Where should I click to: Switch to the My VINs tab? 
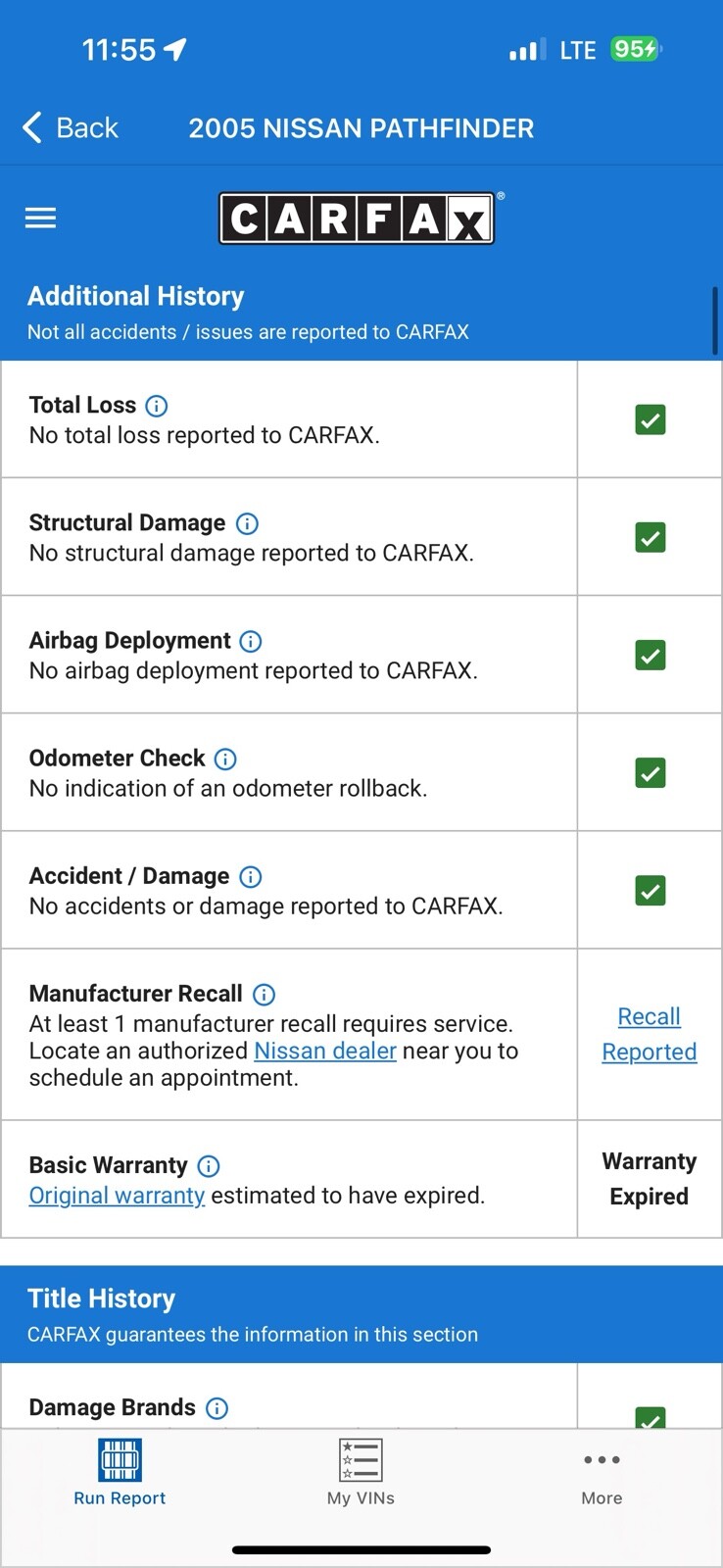[361, 1472]
